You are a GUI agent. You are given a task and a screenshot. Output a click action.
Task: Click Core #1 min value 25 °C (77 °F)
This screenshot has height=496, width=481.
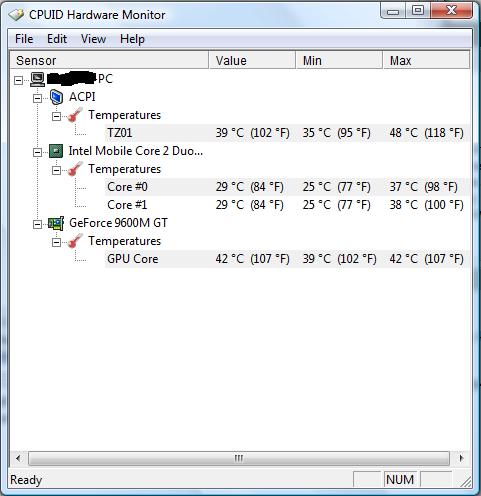(x=337, y=205)
